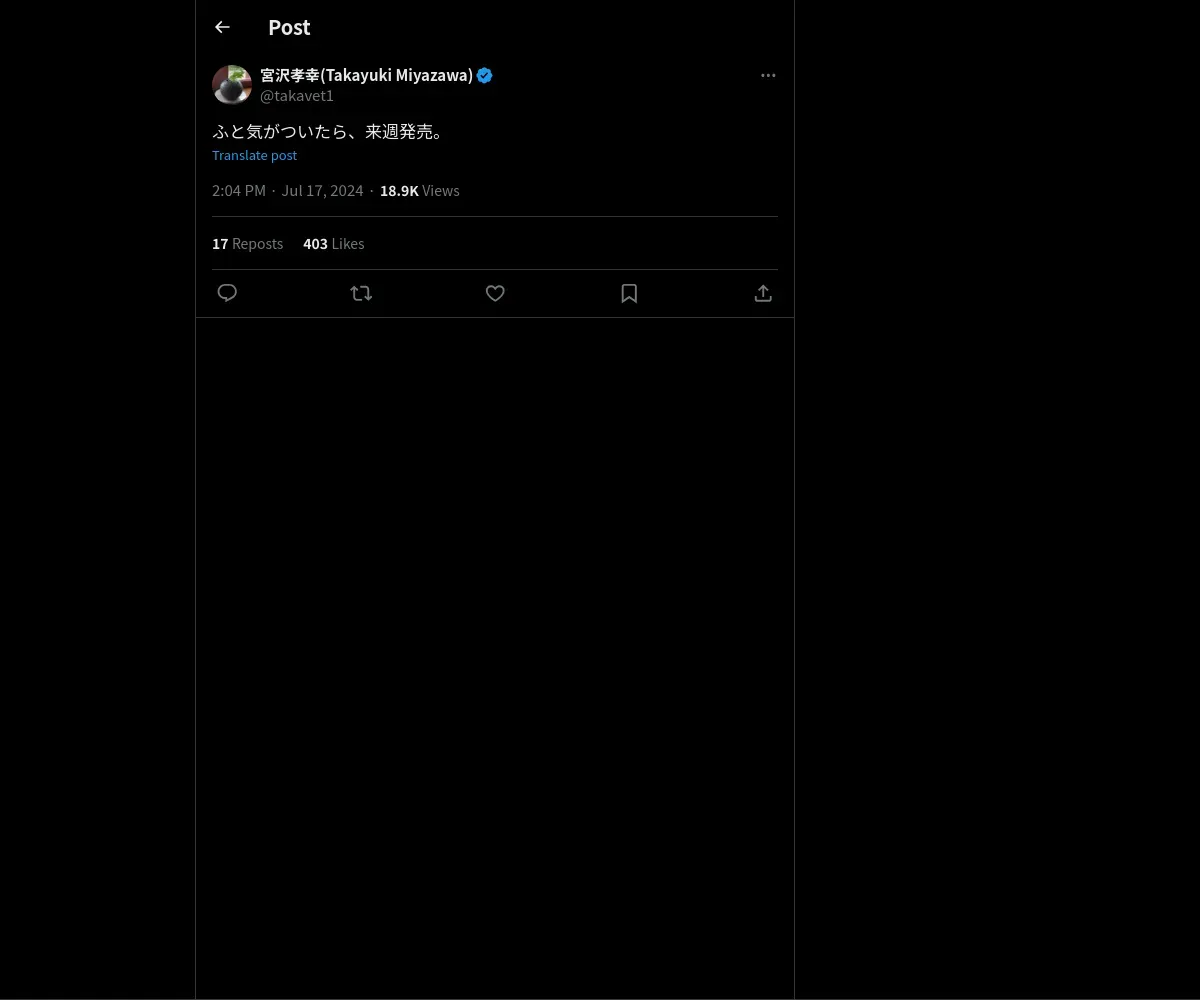This screenshot has width=1200, height=1000.
Task: Show the 403 Likes list
Action: coord(334,243)
